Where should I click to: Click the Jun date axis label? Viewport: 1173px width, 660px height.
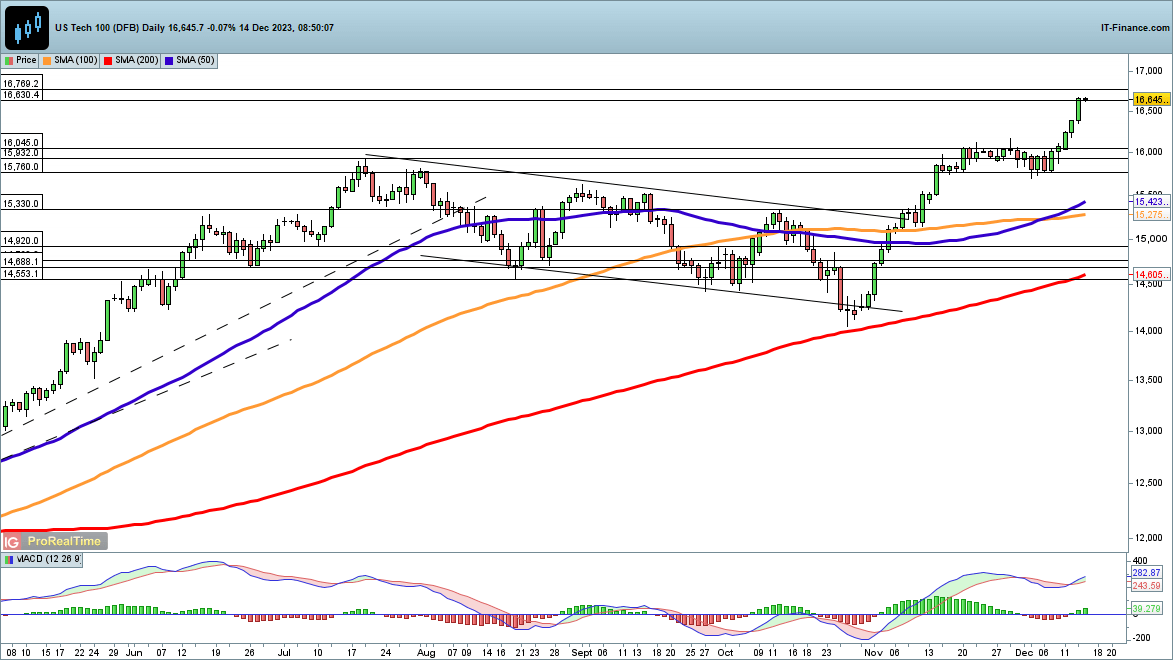134,653
